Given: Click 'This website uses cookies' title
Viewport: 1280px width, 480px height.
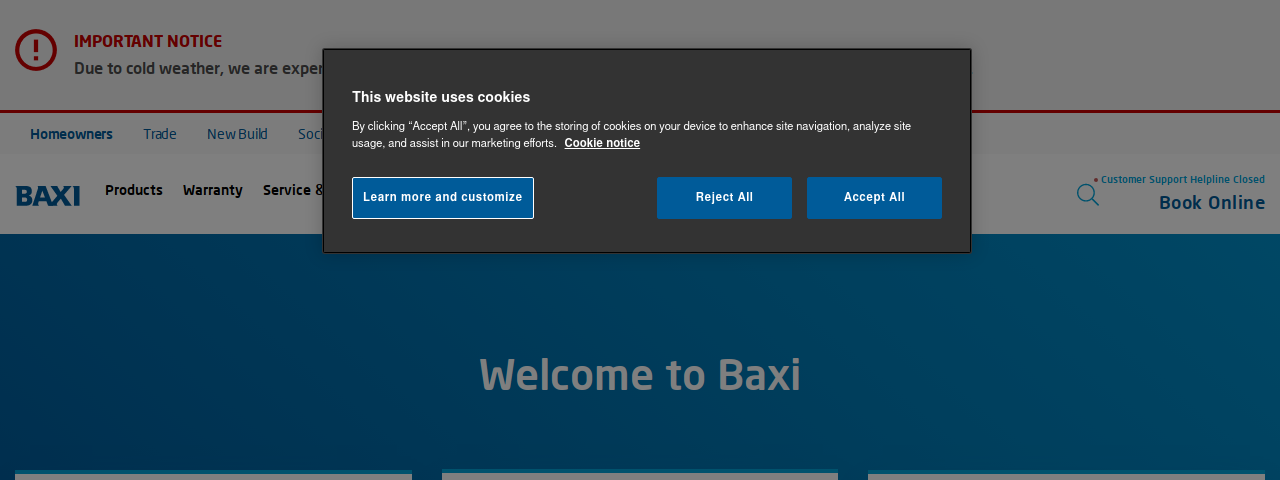Looking at the screenshot, I should click(x=441, y=97).
